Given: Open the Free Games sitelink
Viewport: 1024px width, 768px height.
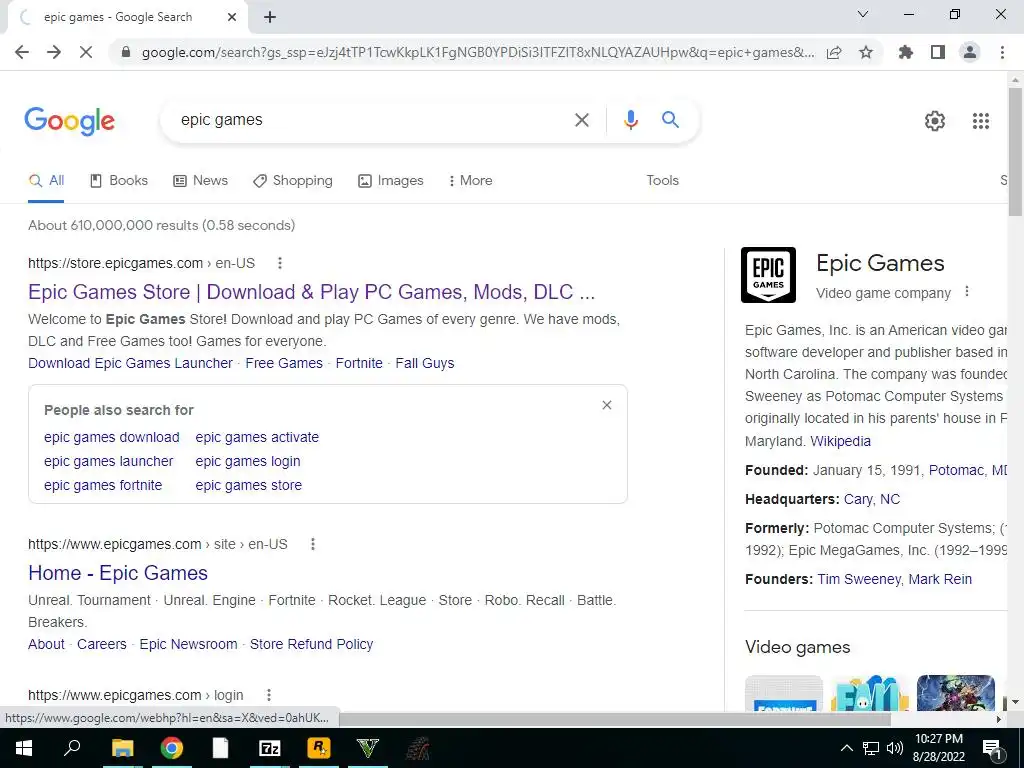Looking at the screenshot, I should click(284, 363).
